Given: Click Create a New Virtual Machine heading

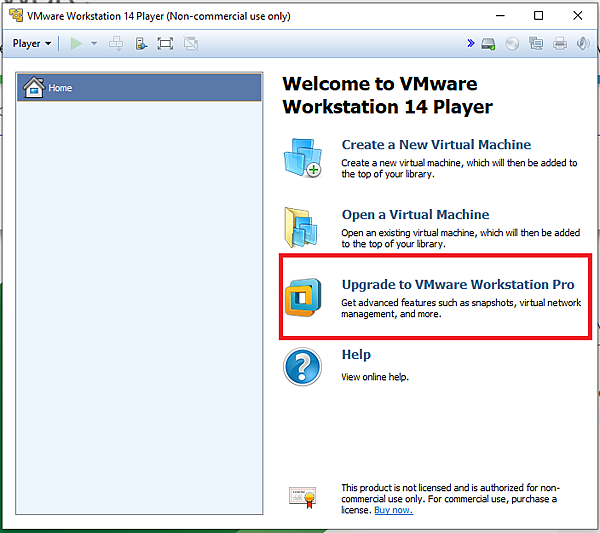Looking at the screenshot, I should [436, 145].
